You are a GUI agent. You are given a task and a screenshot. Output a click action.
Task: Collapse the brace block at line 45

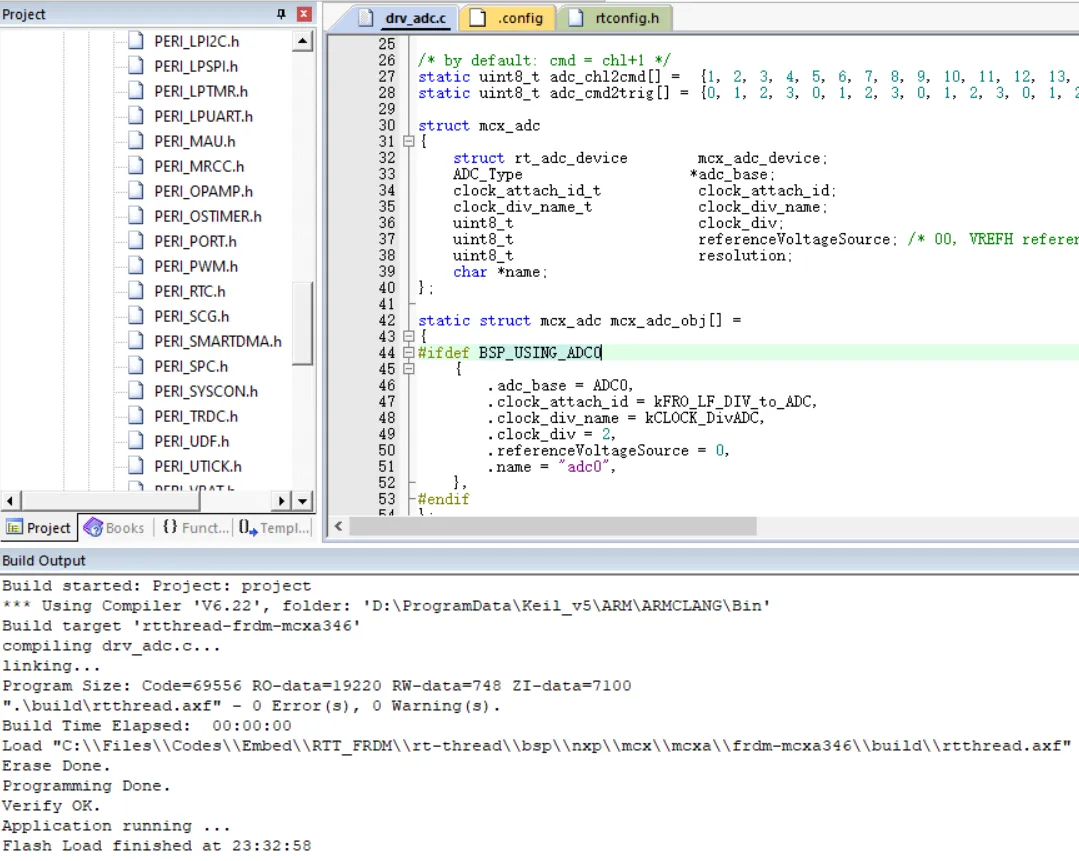[408, 369]
